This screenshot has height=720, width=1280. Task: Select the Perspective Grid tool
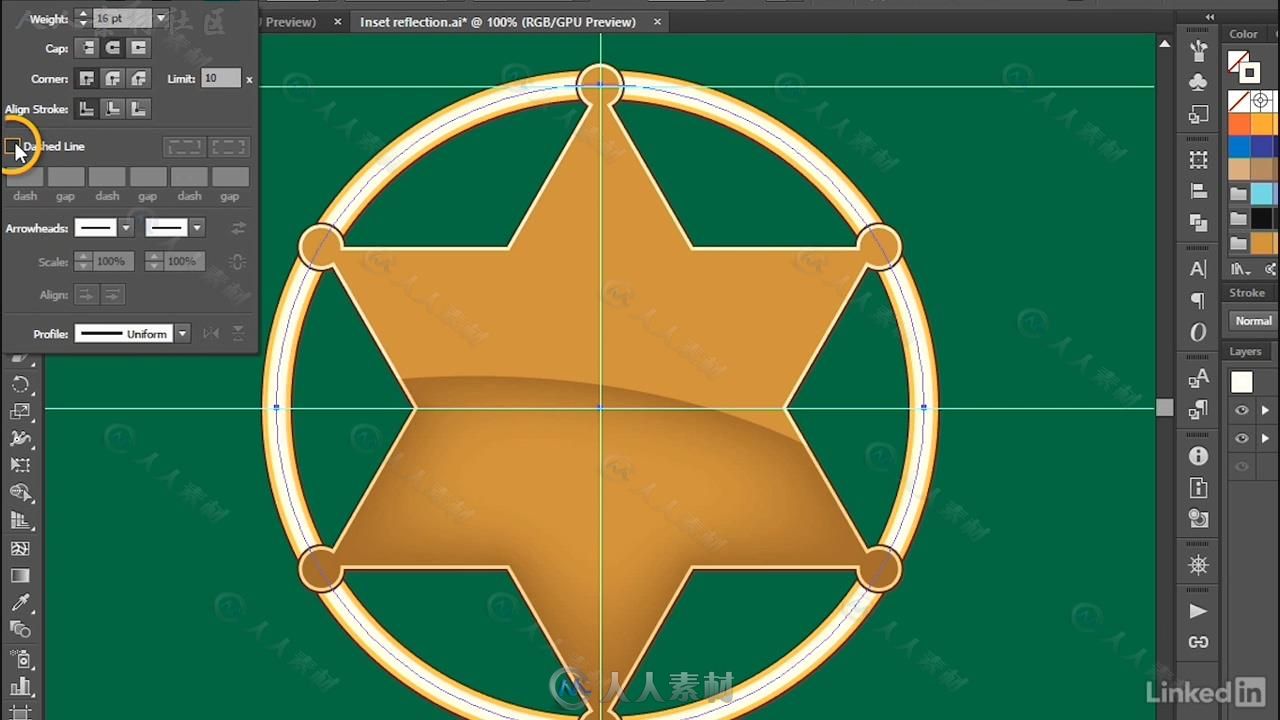[20, 520]
